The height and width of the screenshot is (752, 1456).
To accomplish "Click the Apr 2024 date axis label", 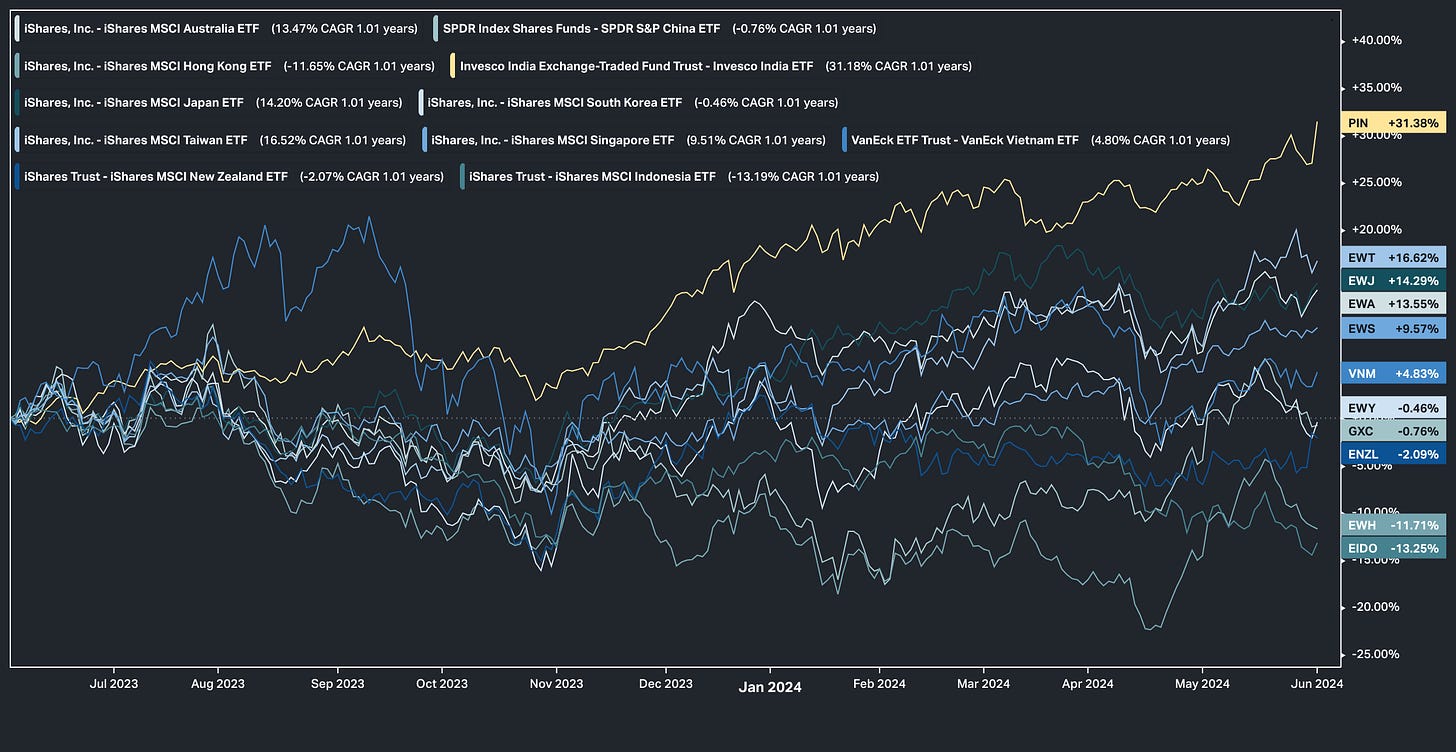I will coord(1086,684).
